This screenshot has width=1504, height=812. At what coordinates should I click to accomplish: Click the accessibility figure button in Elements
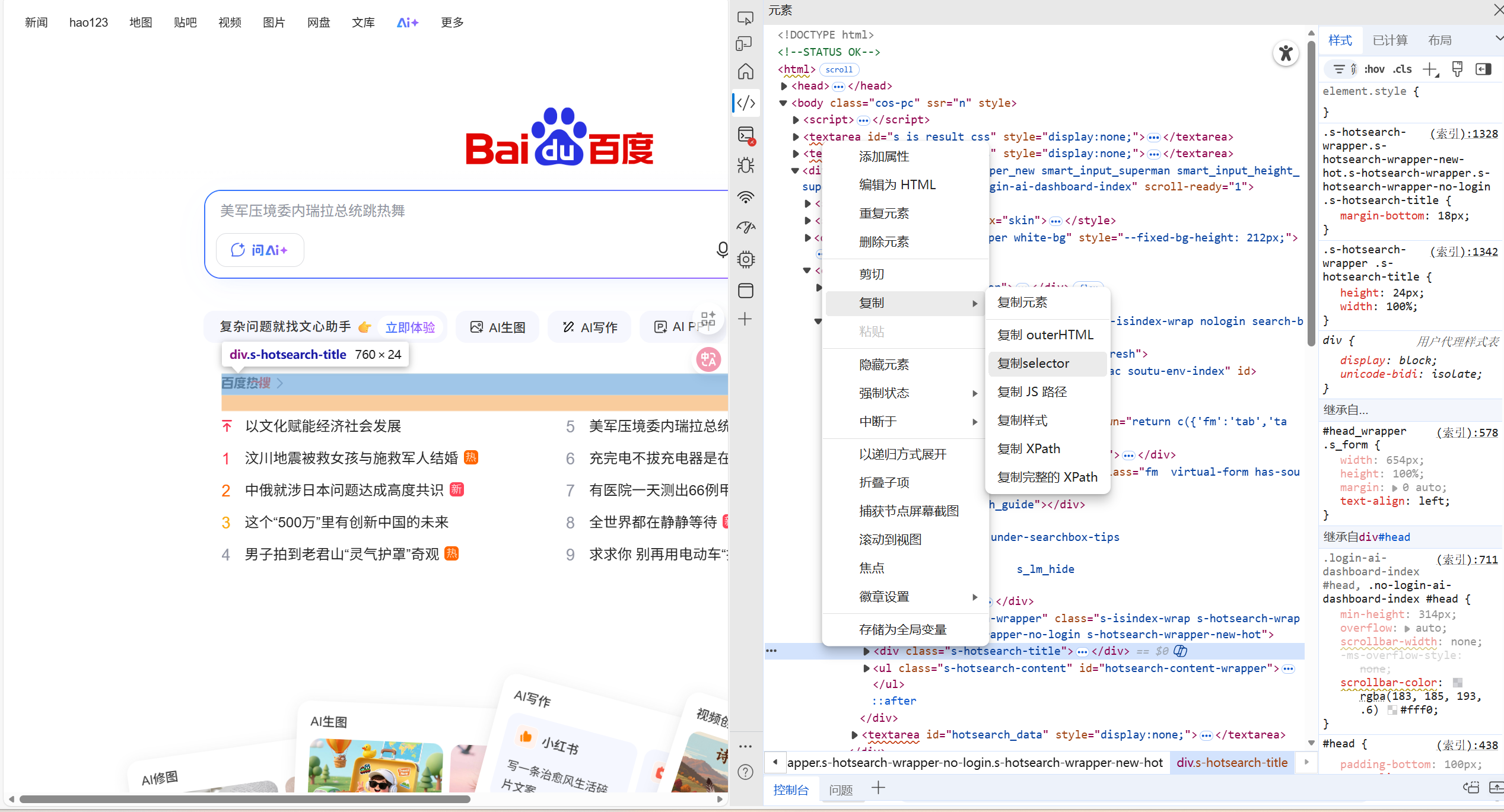pyautogui.click(x=1286, y=54)
